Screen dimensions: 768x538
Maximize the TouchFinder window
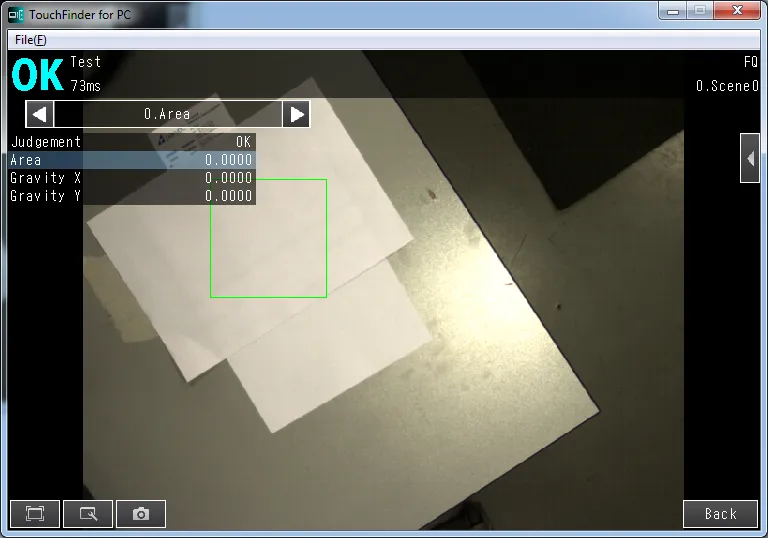(700, 10)
